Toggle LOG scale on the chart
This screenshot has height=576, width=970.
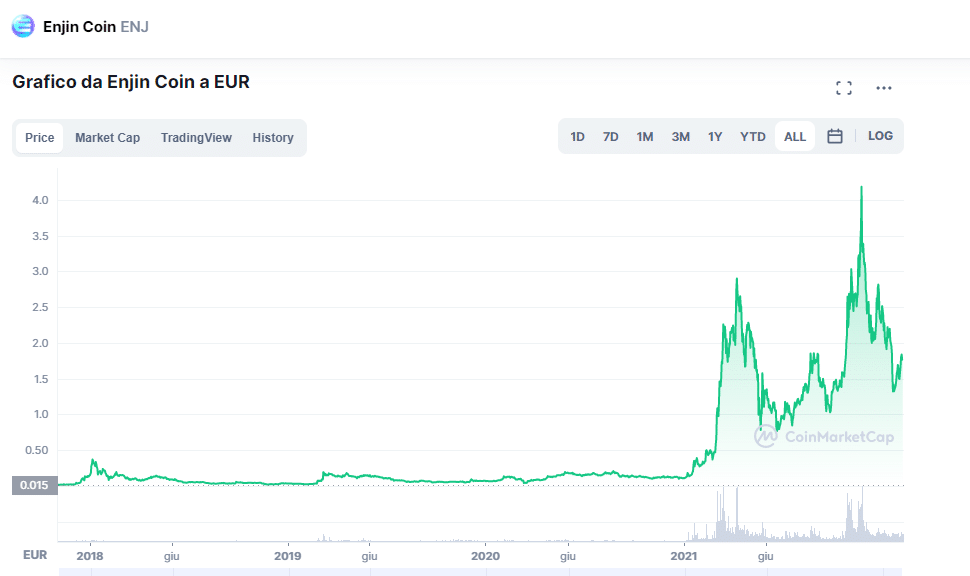coord(880,136)
